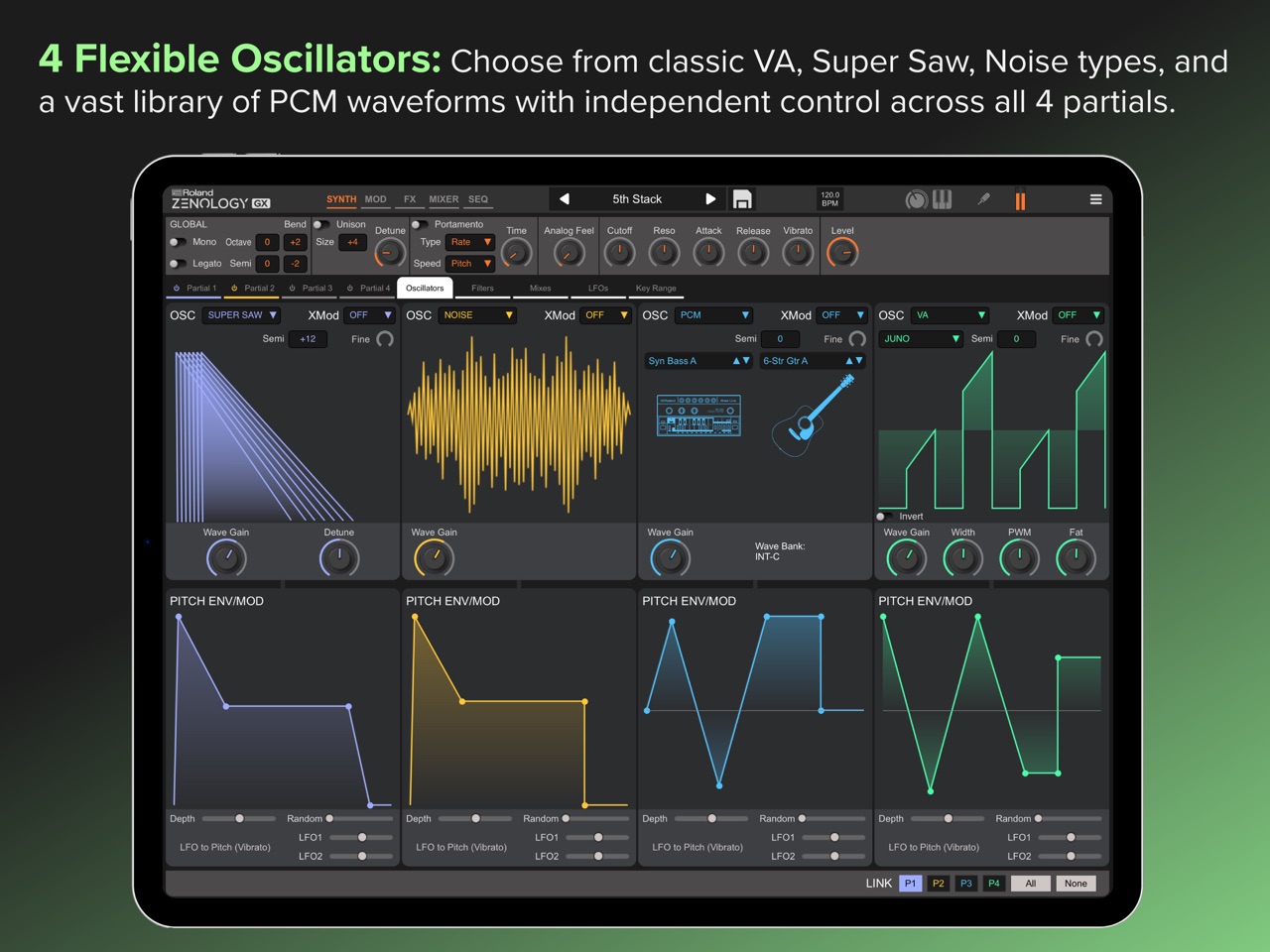The height and width of the screenshot is (952, 1270).
Task: Click the Analog Feel knob
Action: [569, 254]
